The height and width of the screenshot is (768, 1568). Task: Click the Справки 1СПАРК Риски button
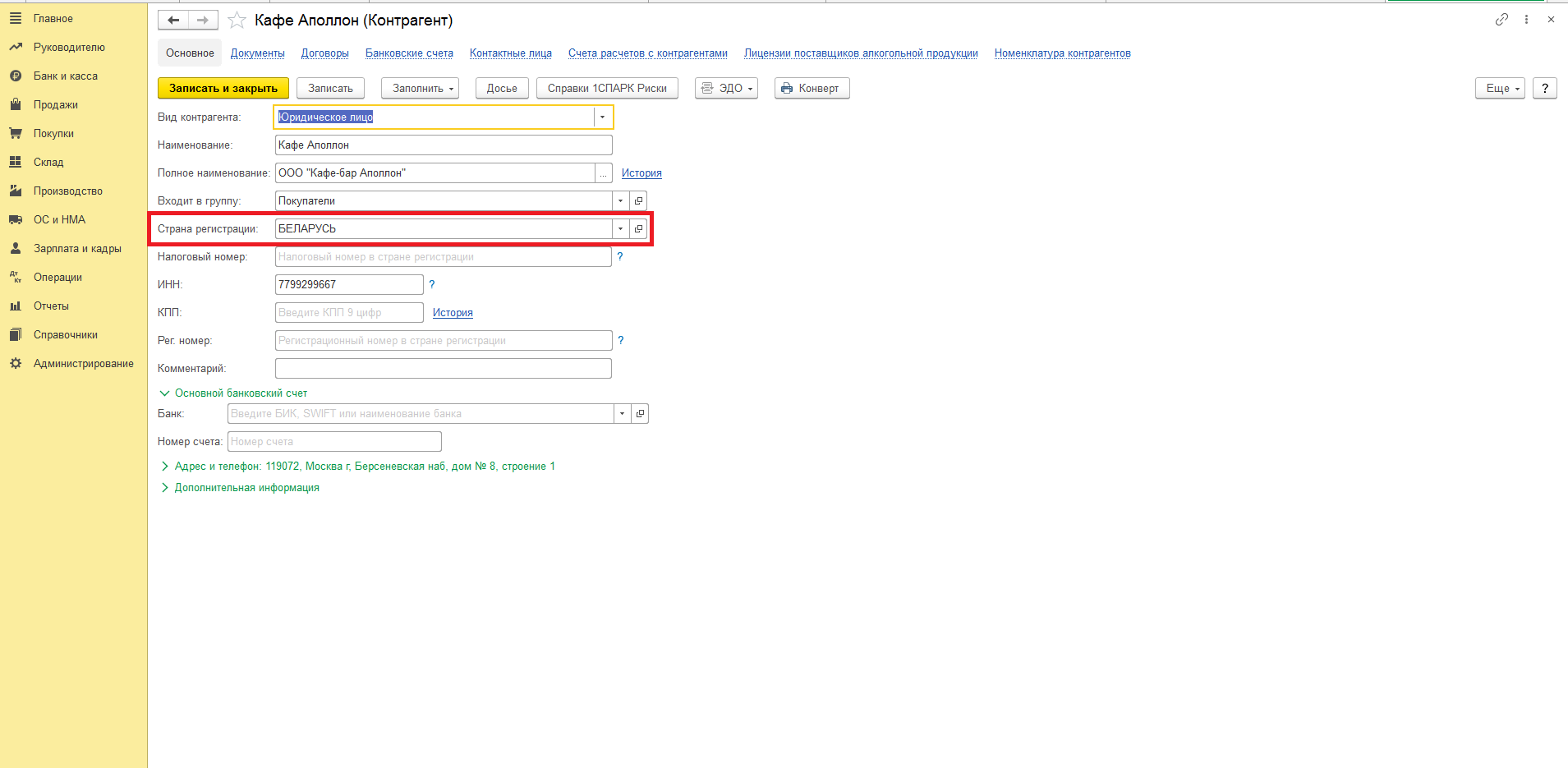[x=607, y=88]
